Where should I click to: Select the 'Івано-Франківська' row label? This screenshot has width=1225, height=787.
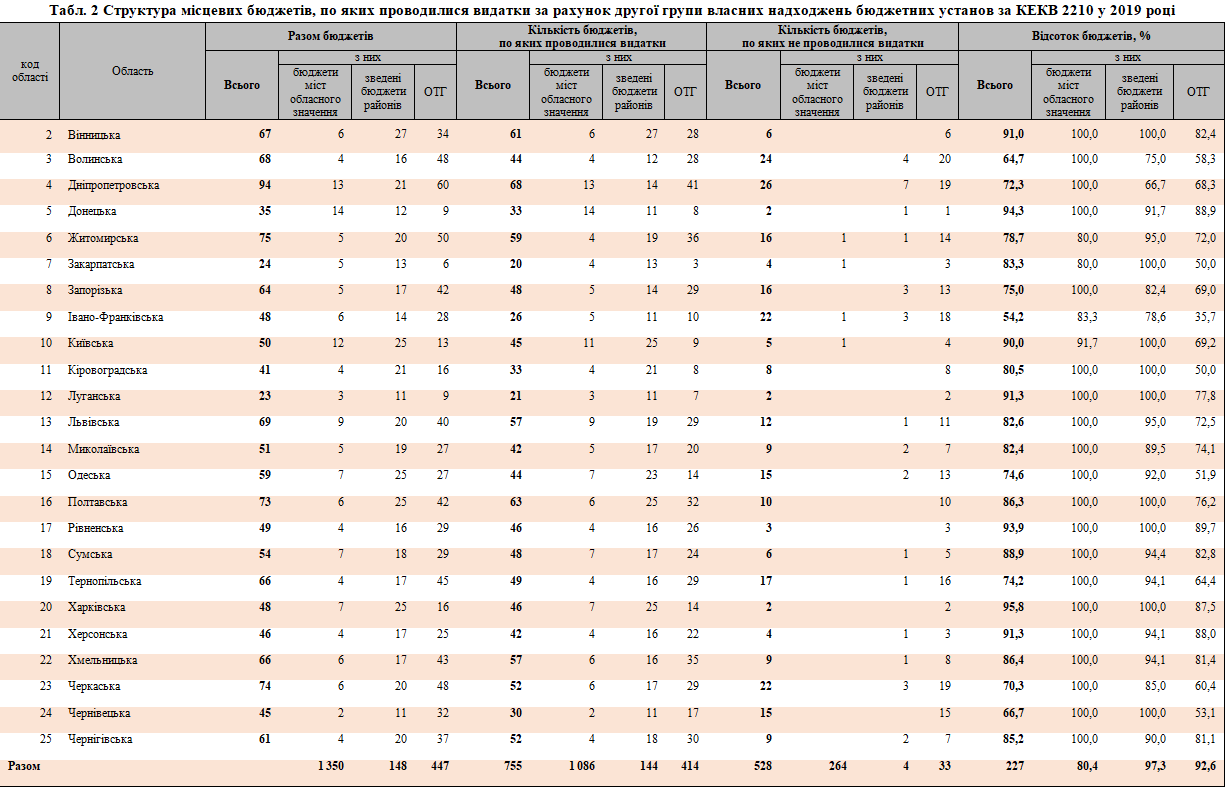[115, 317]
